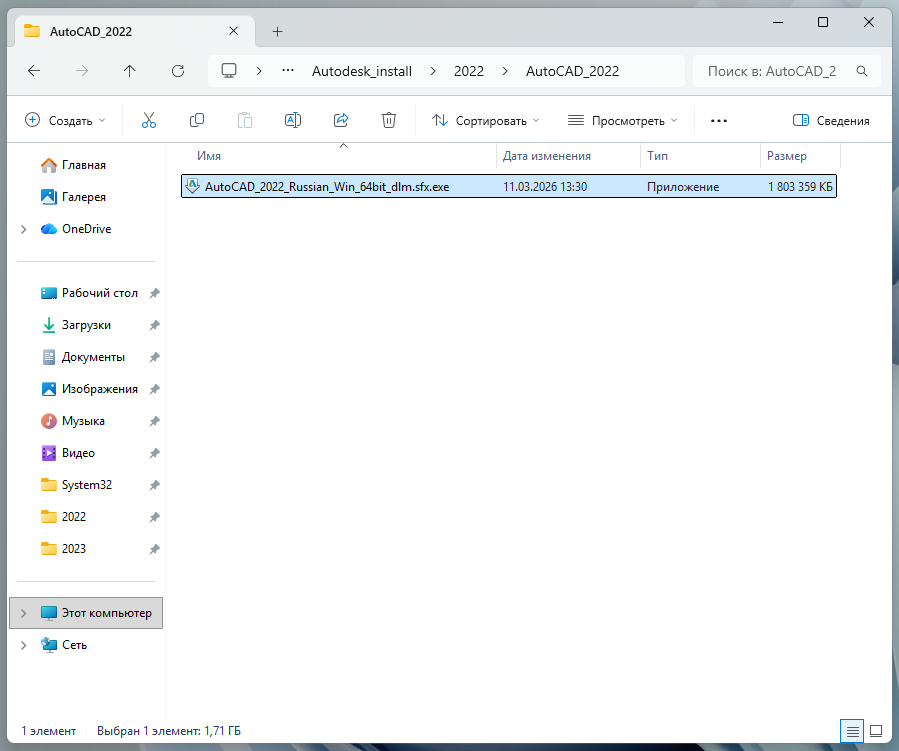Open Главная in navigation pane

coord(84,165)
